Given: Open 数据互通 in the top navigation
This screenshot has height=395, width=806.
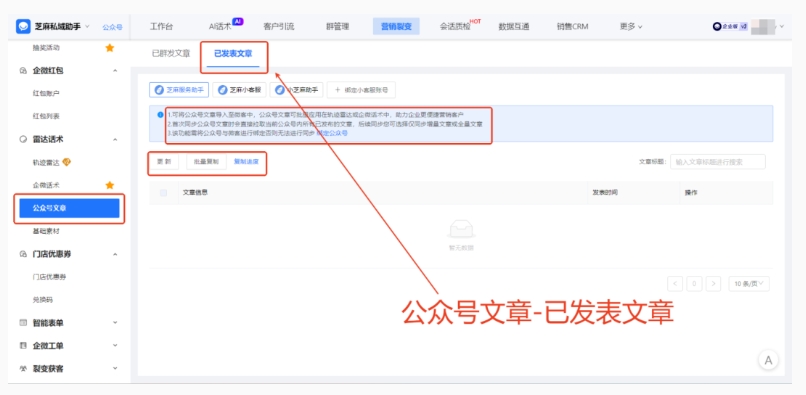Looking at the screenshot, I should point(514,27).
